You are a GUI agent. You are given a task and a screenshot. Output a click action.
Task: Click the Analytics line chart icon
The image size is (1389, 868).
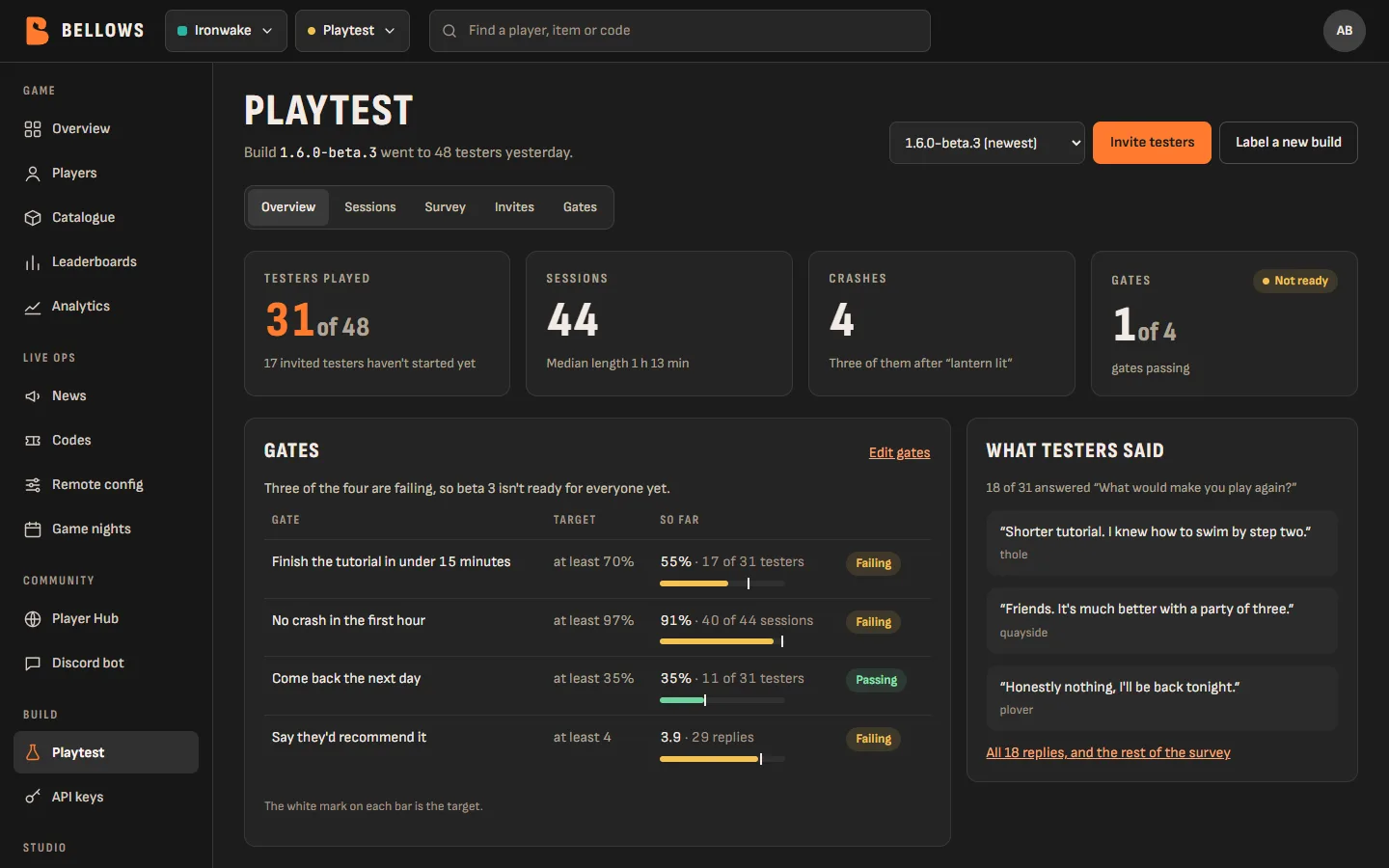click(33, 307)
